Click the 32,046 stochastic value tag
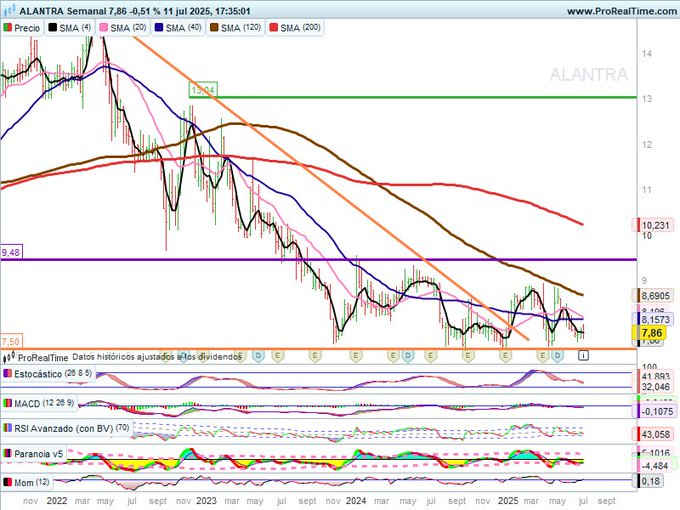 pos(655,386)
